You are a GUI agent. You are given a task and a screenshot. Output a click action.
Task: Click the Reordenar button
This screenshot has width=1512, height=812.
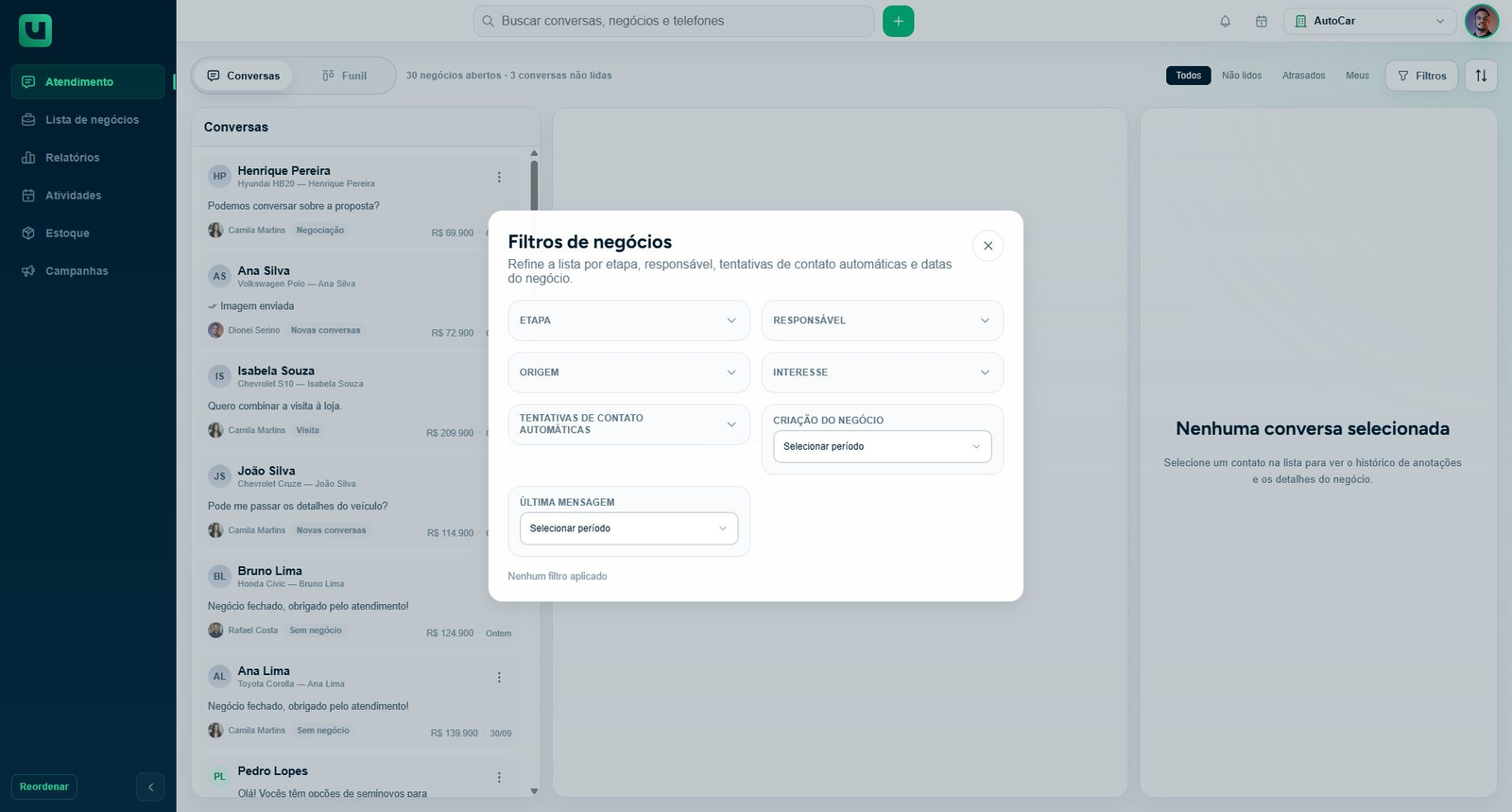(44, 786)
